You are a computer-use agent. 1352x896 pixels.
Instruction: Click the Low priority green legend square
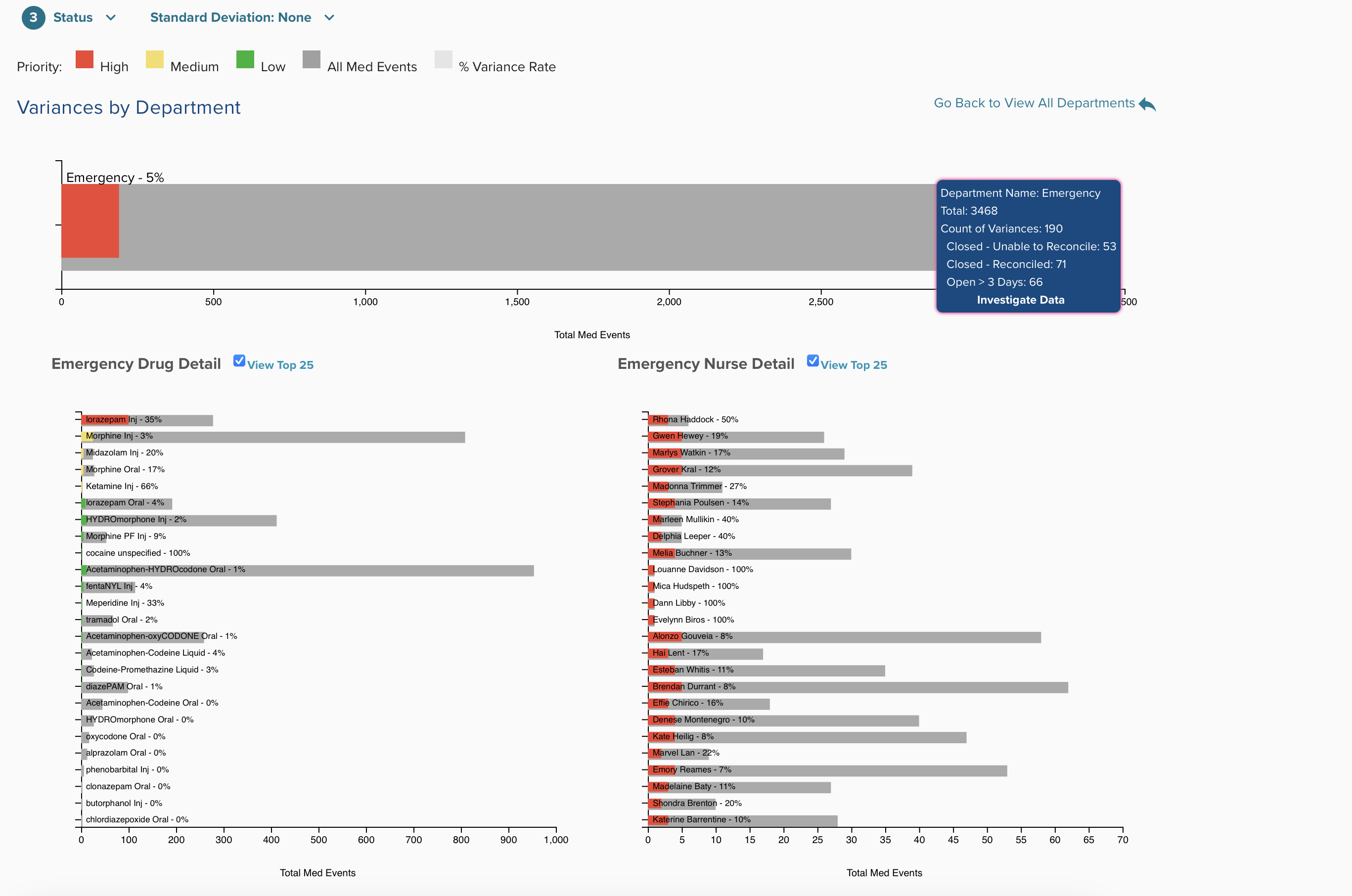click(245, 59)
